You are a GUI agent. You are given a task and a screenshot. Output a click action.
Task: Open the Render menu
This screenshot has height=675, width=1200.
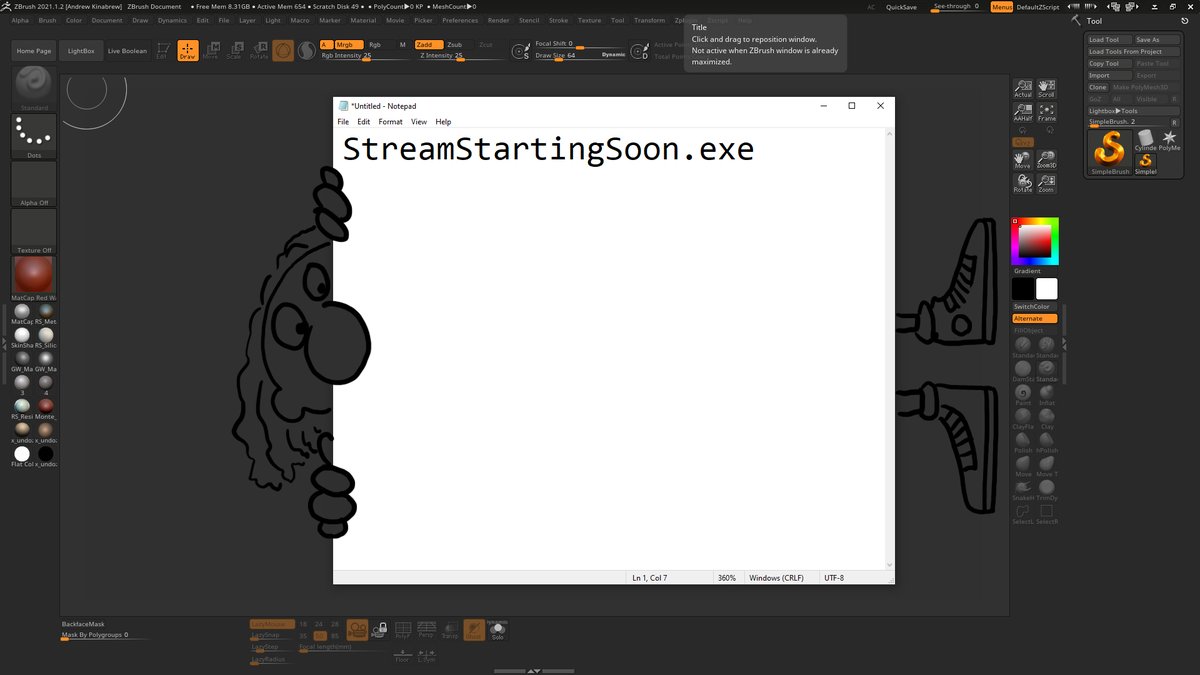coord(498,20)
